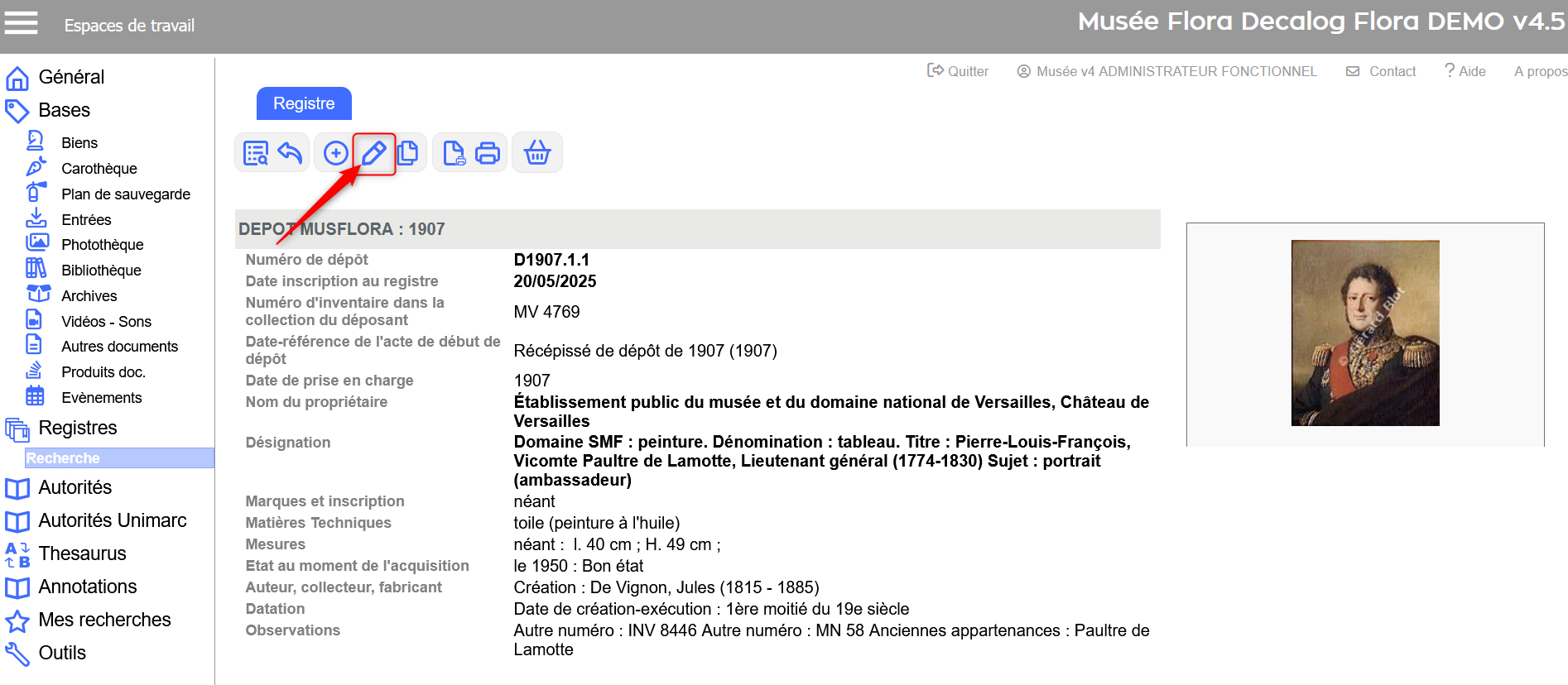Open the hamburger menu
1568x685 pixels.
(x=22, y=23)
